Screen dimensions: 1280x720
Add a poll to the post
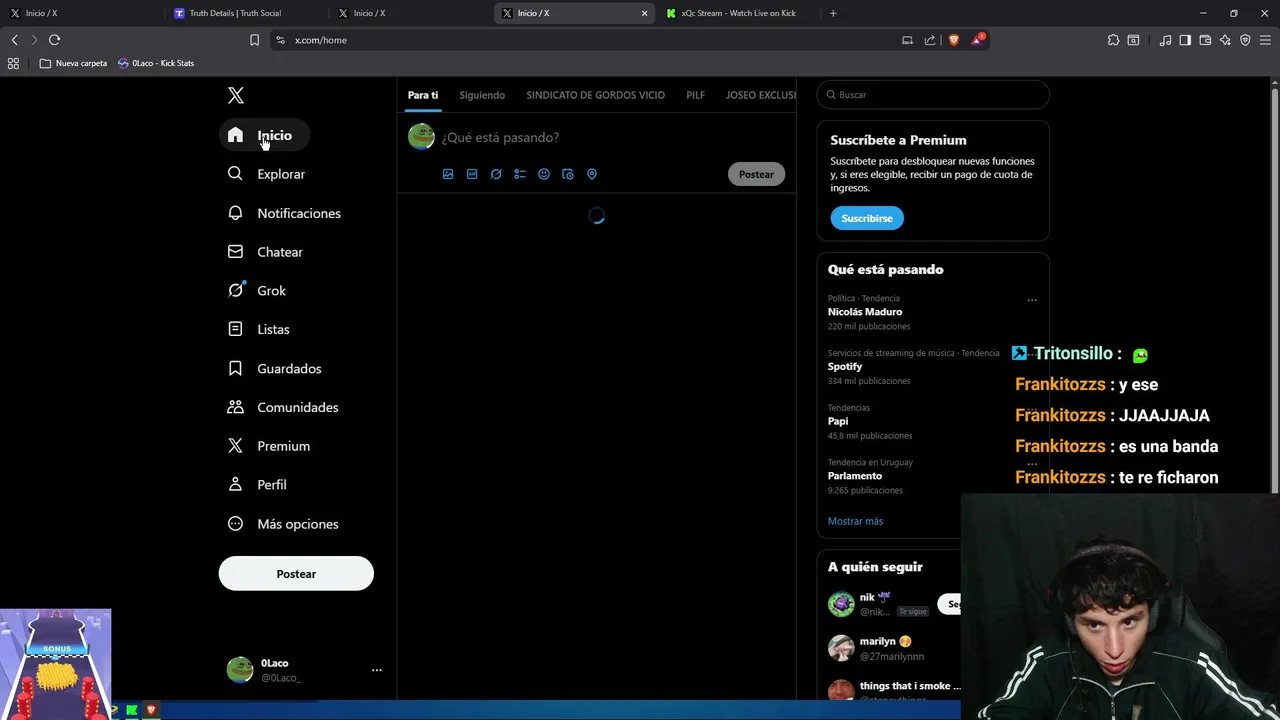520,174
